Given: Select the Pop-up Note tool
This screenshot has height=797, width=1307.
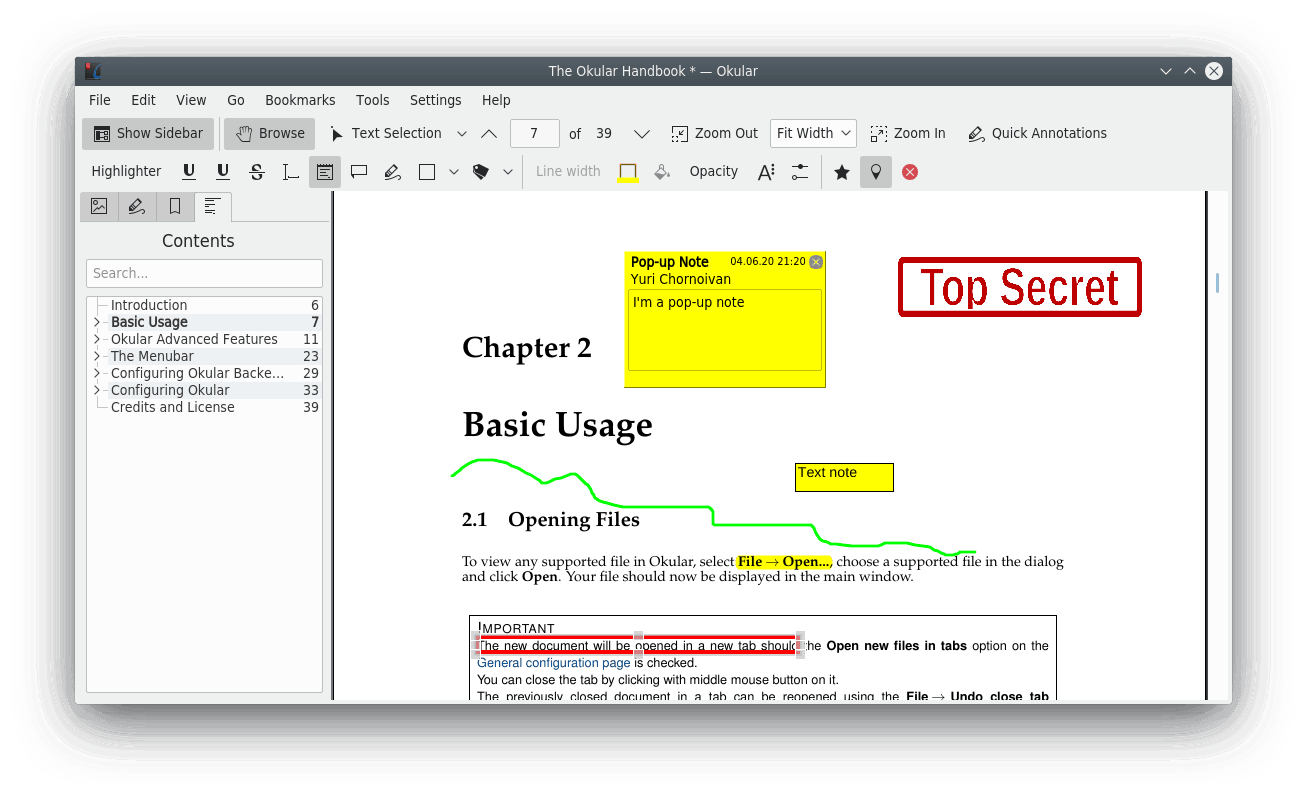Looking at the screenshot, I should click(359, 172).
